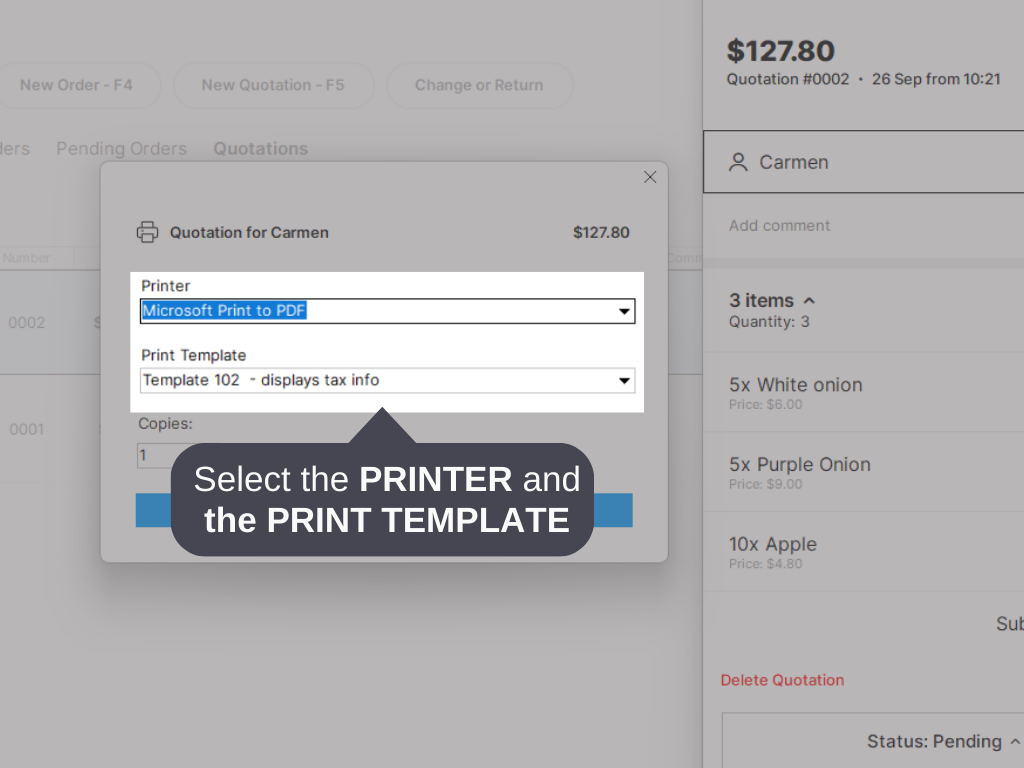Select the Apple item

[860, 552]
